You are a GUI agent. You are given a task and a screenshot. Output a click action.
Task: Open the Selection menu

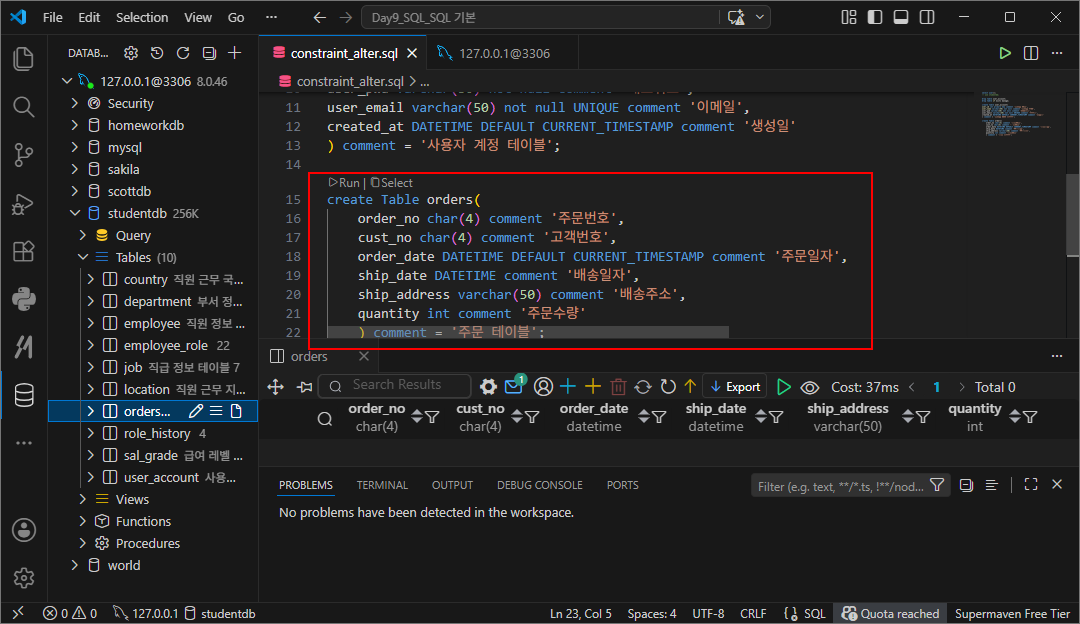click(142, 17)
